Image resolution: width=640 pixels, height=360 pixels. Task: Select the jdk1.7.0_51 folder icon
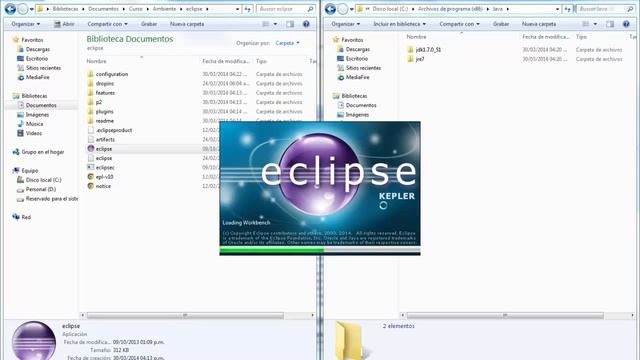pos(411,49)
